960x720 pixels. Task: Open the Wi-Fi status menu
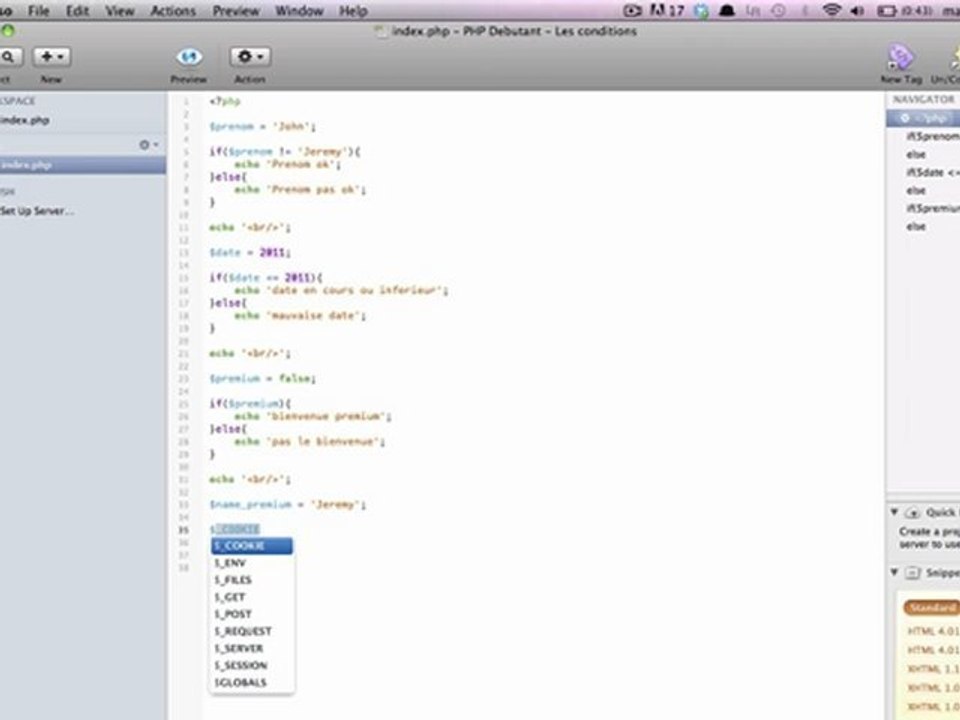[831, 10]
